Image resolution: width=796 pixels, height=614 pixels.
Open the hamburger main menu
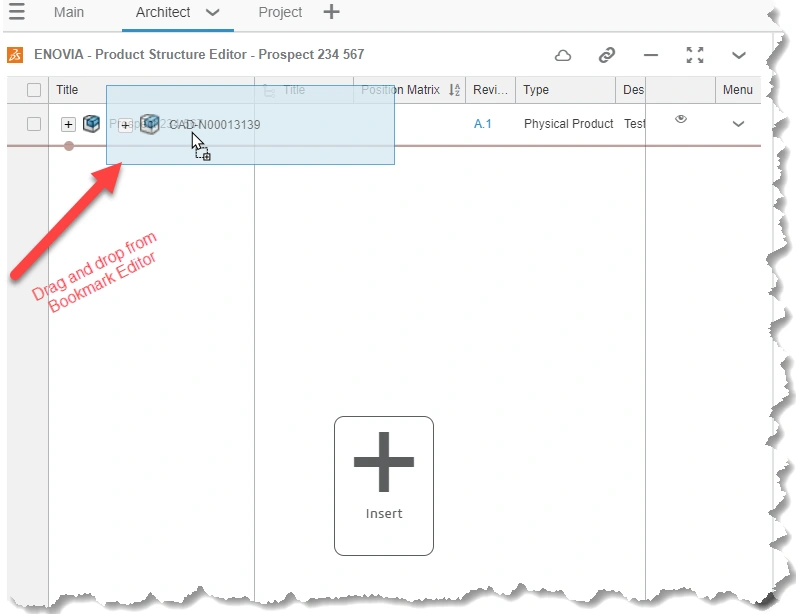coord(17,11)
